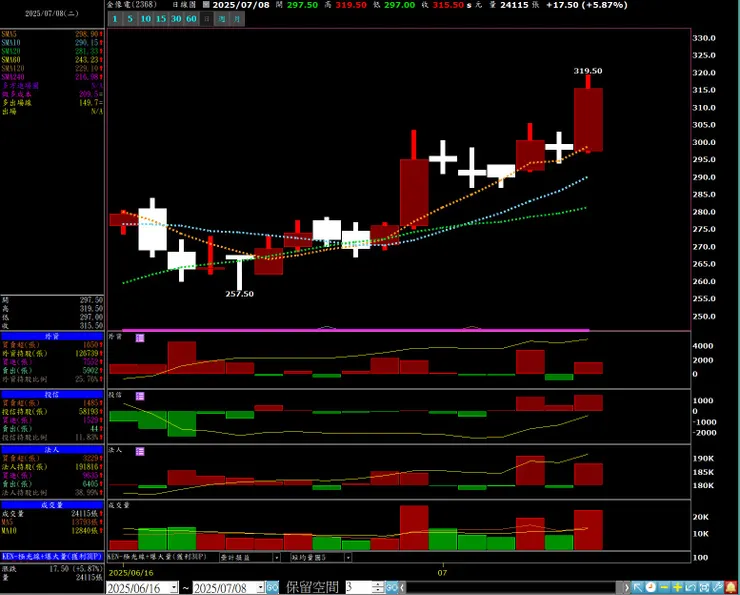Click the 257.50 low price label on chart
740x595 pixels.
point(239,294)
